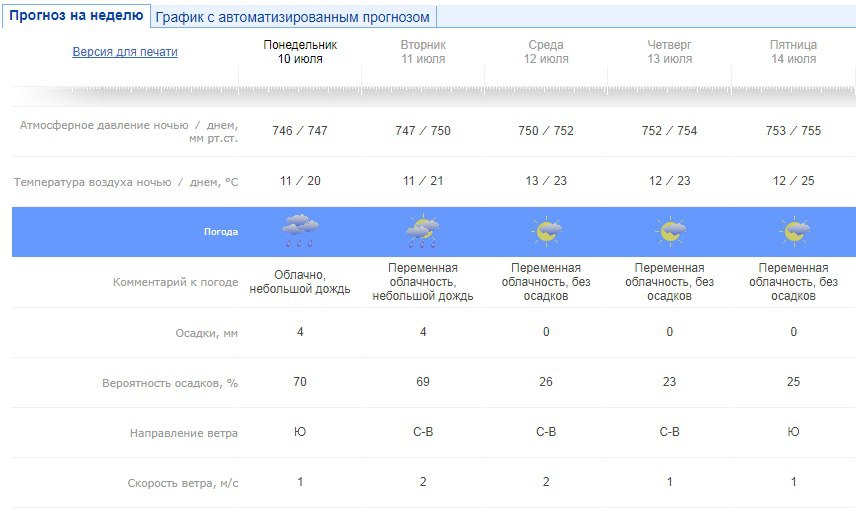Click Thursday's partly cloudy sun icon
The width and height of the screenshot is (856, 511).
(x=670, y=231)
